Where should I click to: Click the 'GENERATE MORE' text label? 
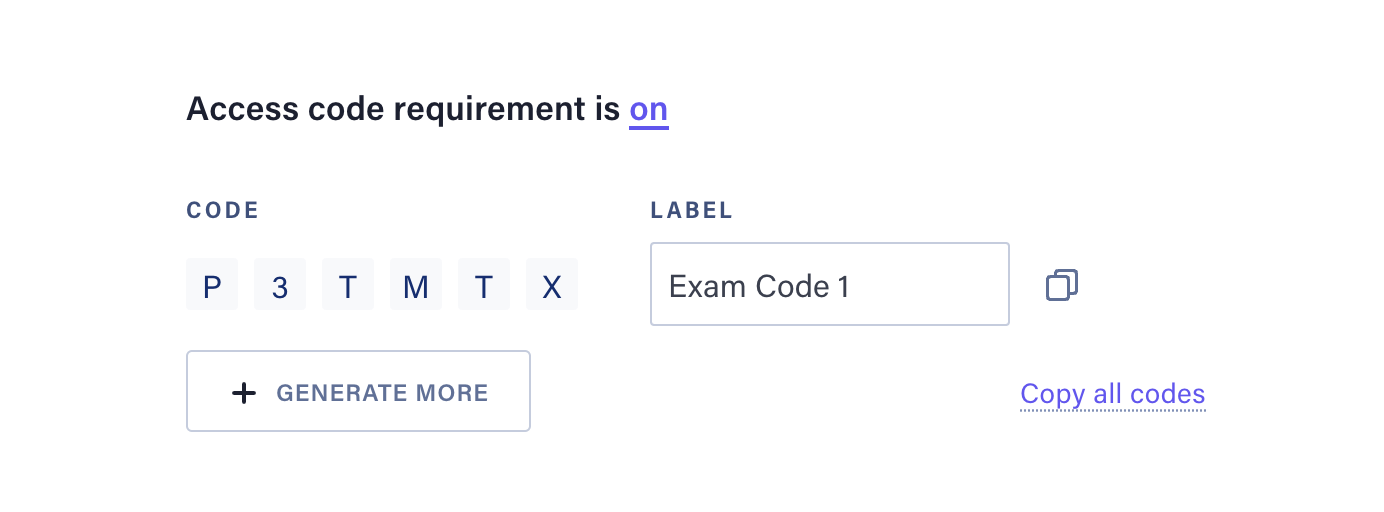pos(383,393)
